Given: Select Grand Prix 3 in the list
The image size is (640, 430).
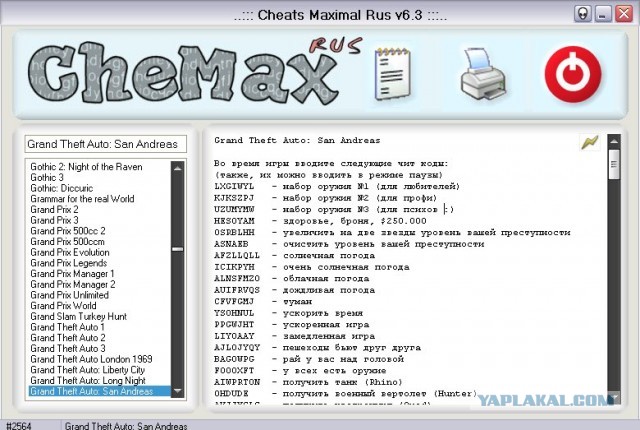Looking at the screenshot, I should click(54, 220).
